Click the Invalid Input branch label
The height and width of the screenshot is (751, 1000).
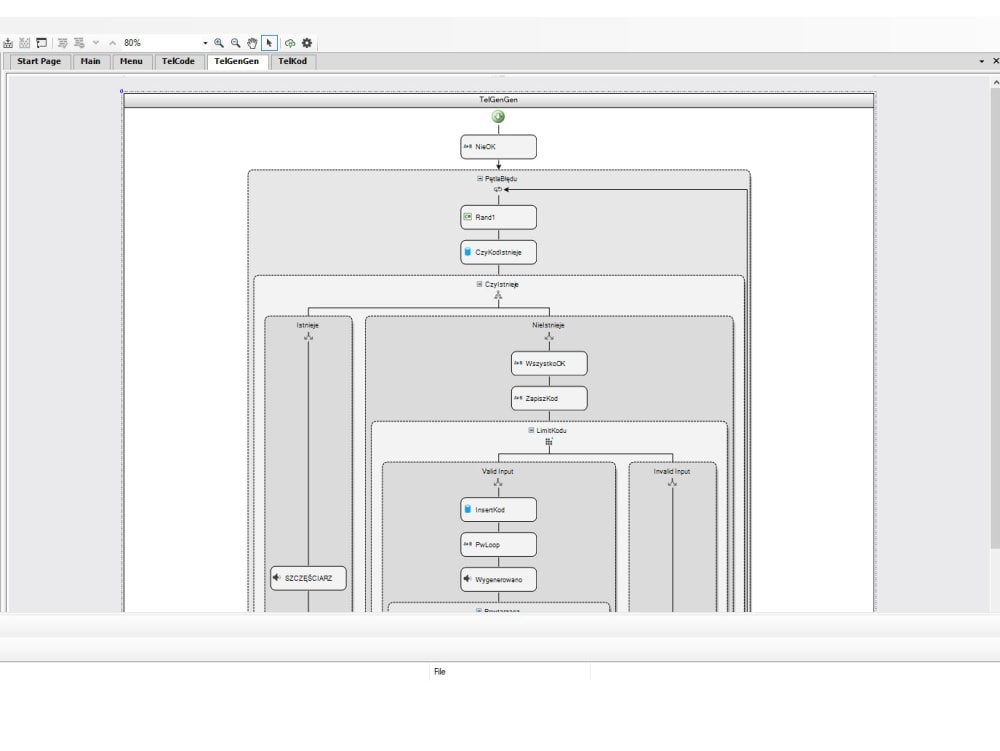(672, 472)
